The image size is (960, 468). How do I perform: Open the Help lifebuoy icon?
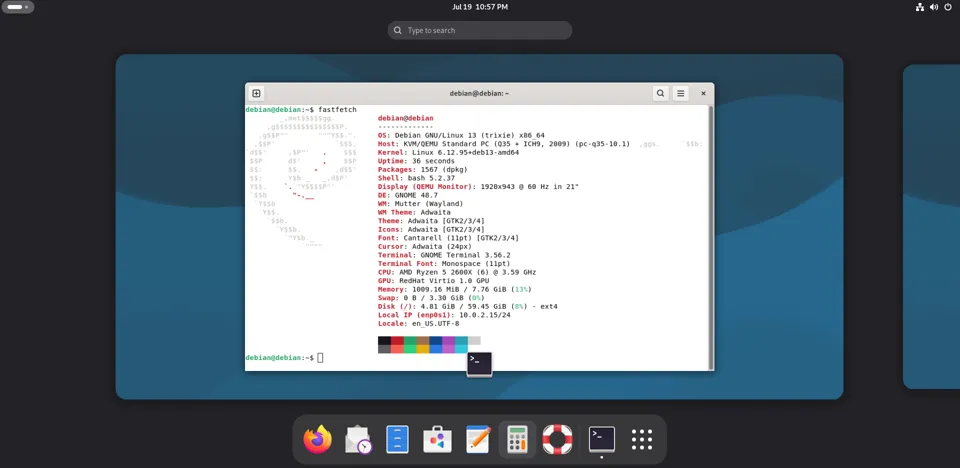[557, 439]
